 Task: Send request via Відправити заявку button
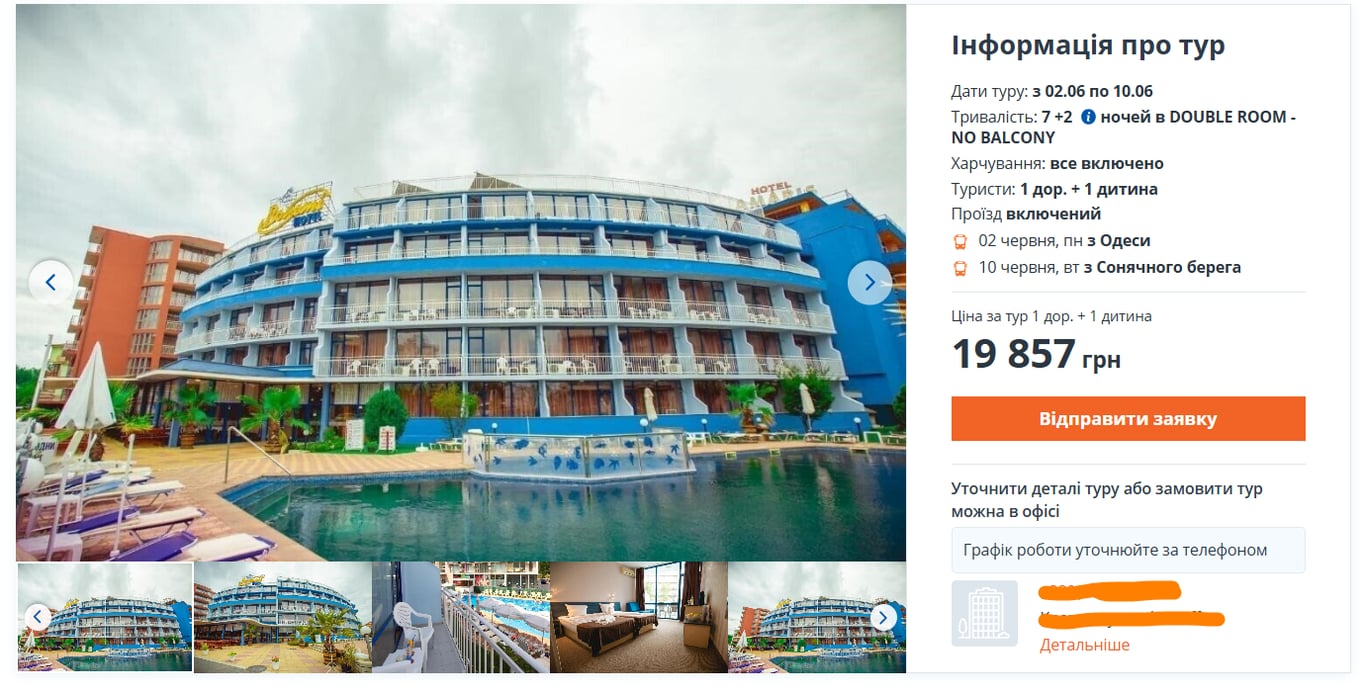click(x=1128, y=418)
